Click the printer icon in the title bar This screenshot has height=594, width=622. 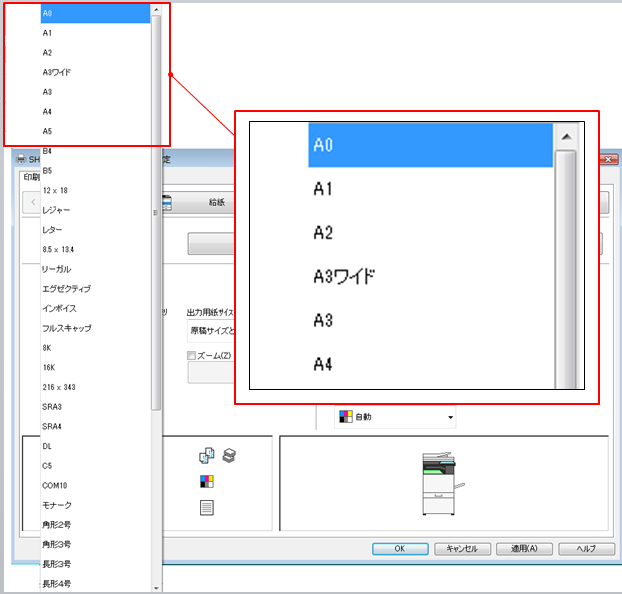(x=21, y=160)
